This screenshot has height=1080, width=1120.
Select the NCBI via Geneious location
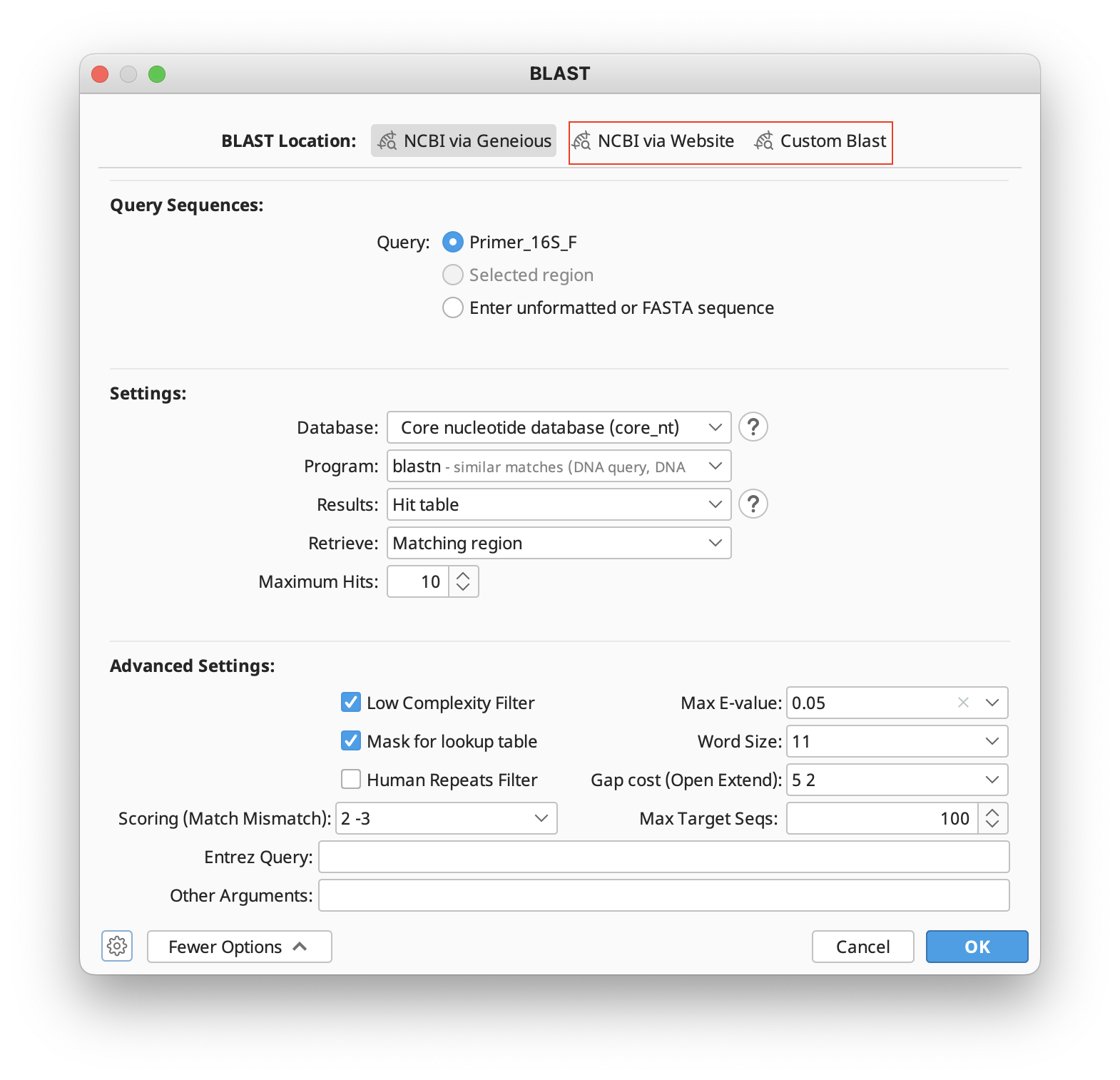[x=464, y=141]
